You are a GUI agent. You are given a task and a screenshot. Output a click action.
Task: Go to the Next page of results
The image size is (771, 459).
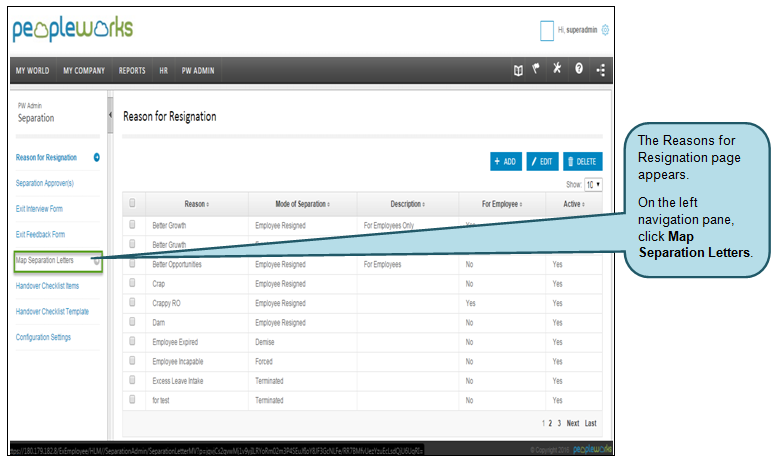click(x=572, y=423)
